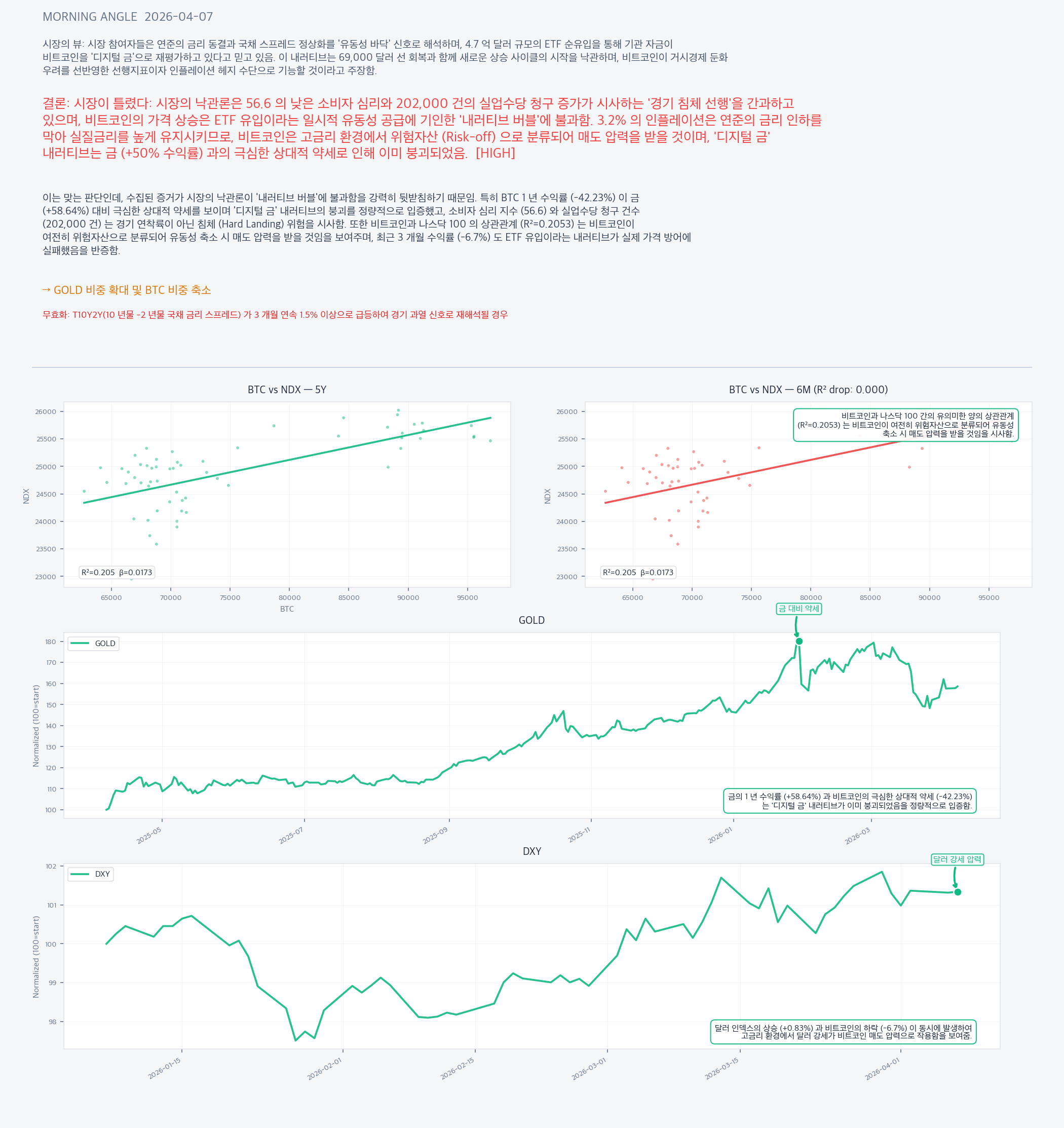Click the green peak marker dot on the GOLD line
Image resolution: width=1064 pixels, height=1128 pixels.
[x=799, y=641]
